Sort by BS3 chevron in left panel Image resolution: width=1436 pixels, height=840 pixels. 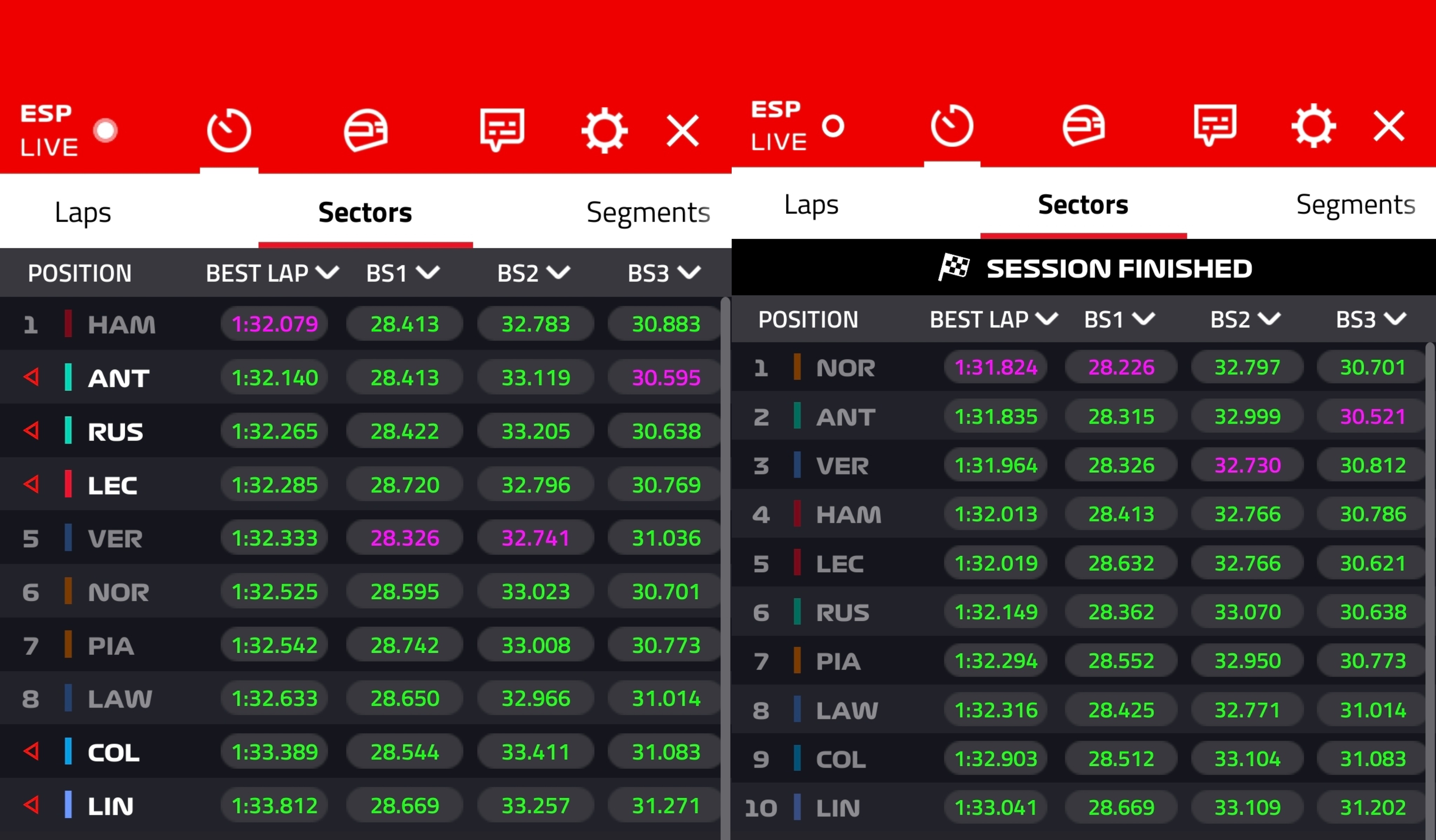[x=689, y=272]
